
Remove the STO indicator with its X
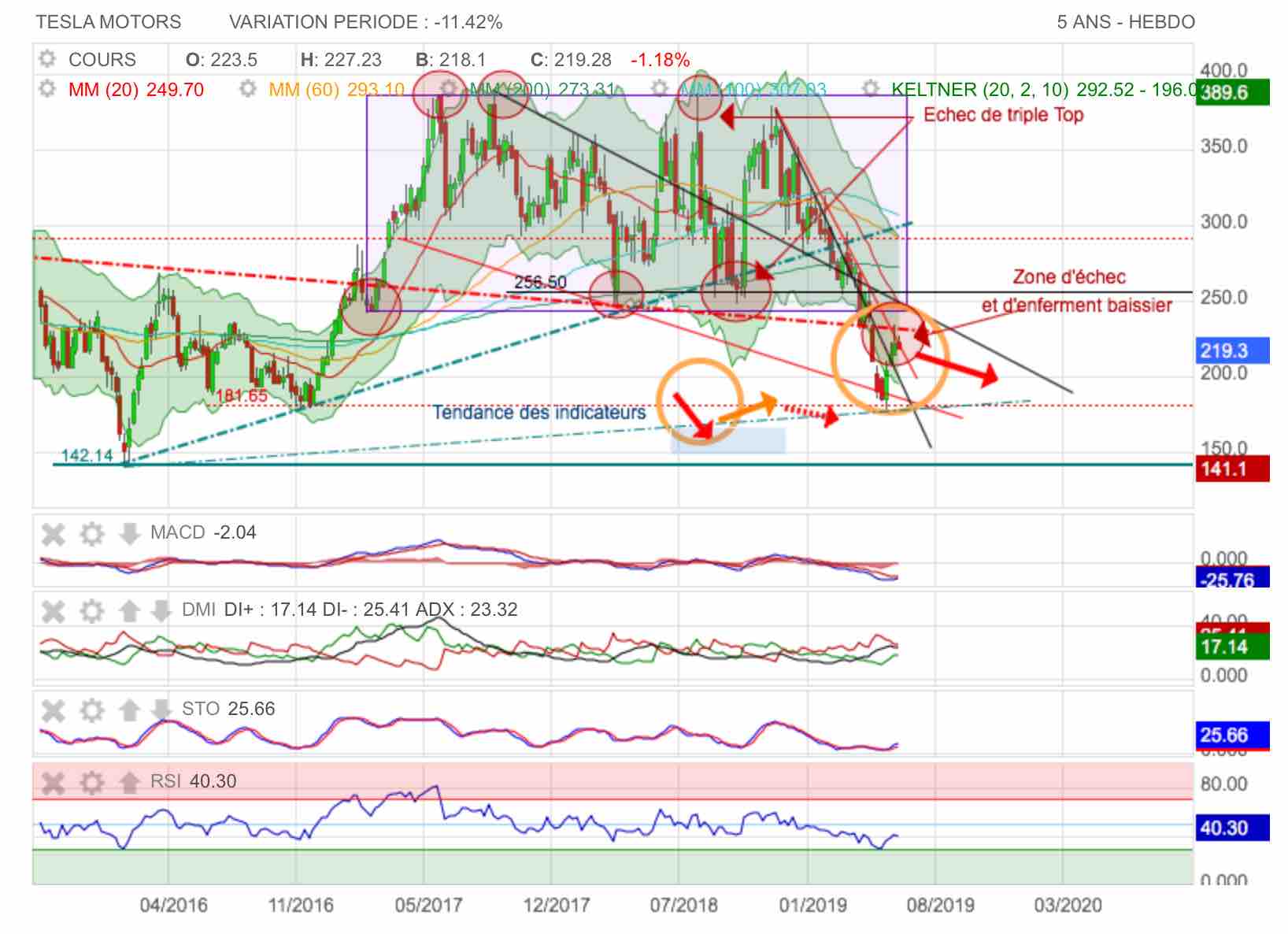point(53,711)
